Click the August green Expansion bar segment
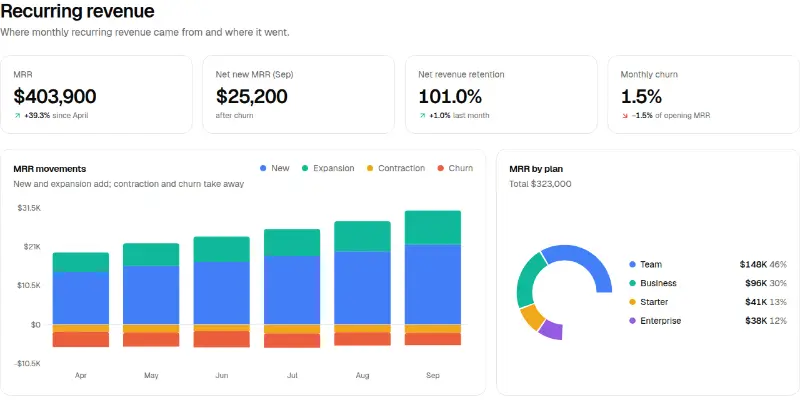Screen dimensions: 800x400 (x=362, y=236)
